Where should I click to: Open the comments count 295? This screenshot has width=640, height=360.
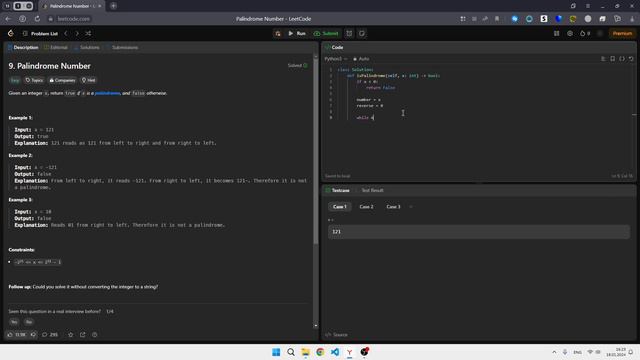pyautogui.click(x=50, y=335)
